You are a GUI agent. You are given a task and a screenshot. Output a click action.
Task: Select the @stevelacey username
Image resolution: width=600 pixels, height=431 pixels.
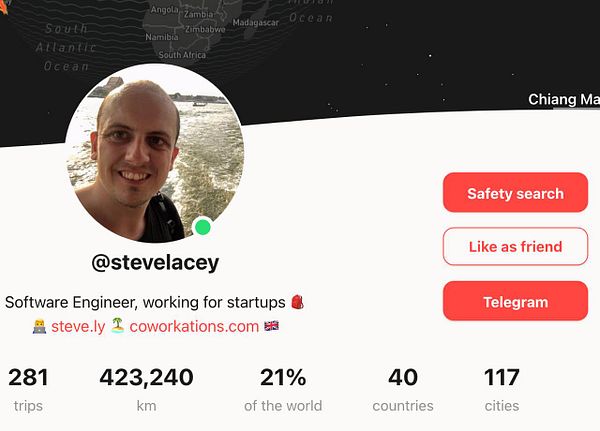(x=155, y=263)
